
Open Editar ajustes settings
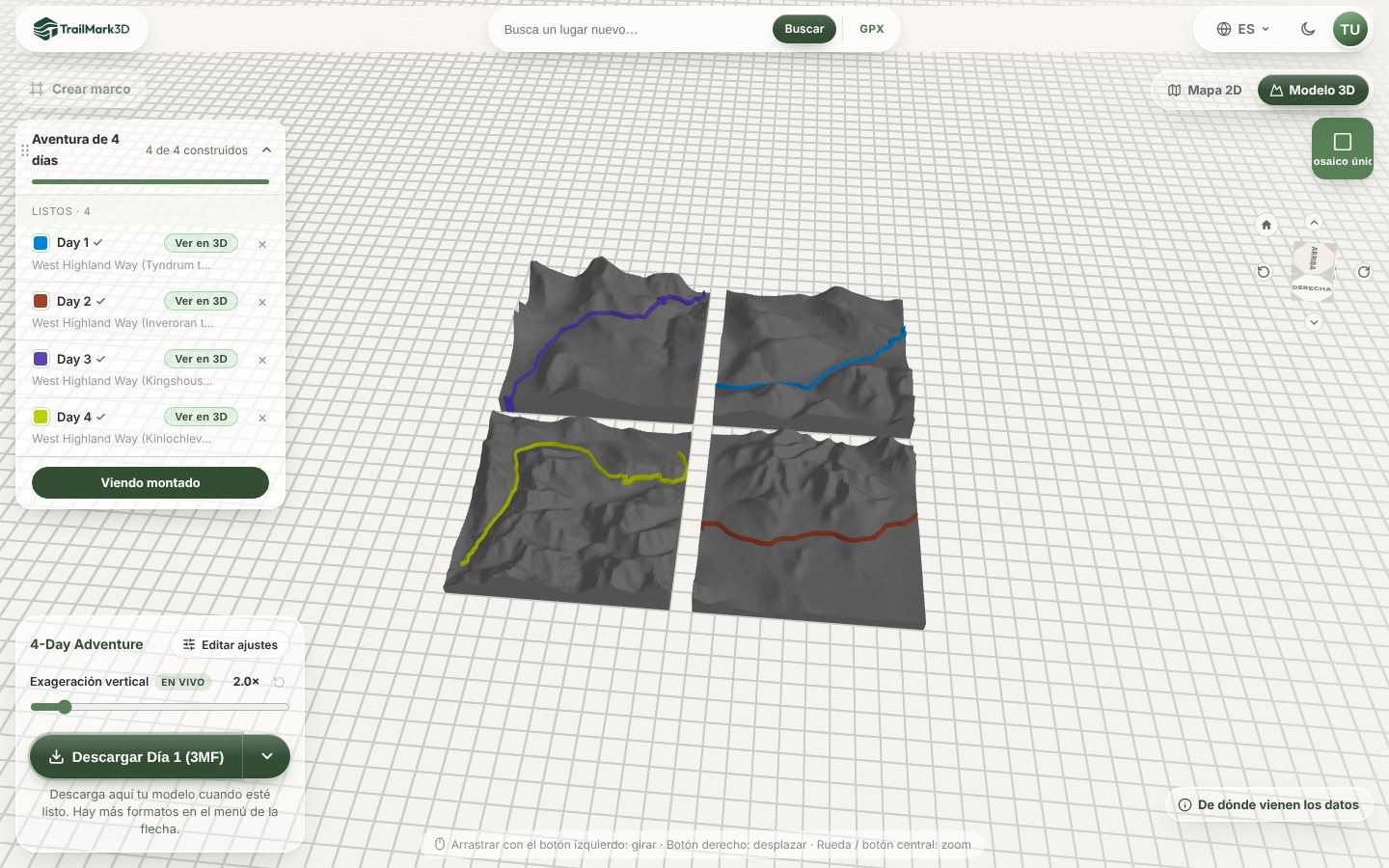(231, 644)
